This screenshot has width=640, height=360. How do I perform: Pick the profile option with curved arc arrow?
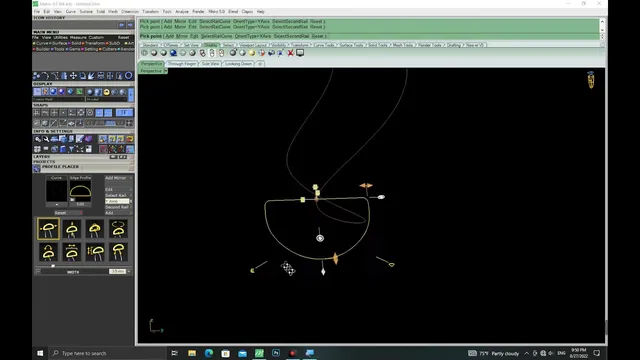(x=48, y=252)
